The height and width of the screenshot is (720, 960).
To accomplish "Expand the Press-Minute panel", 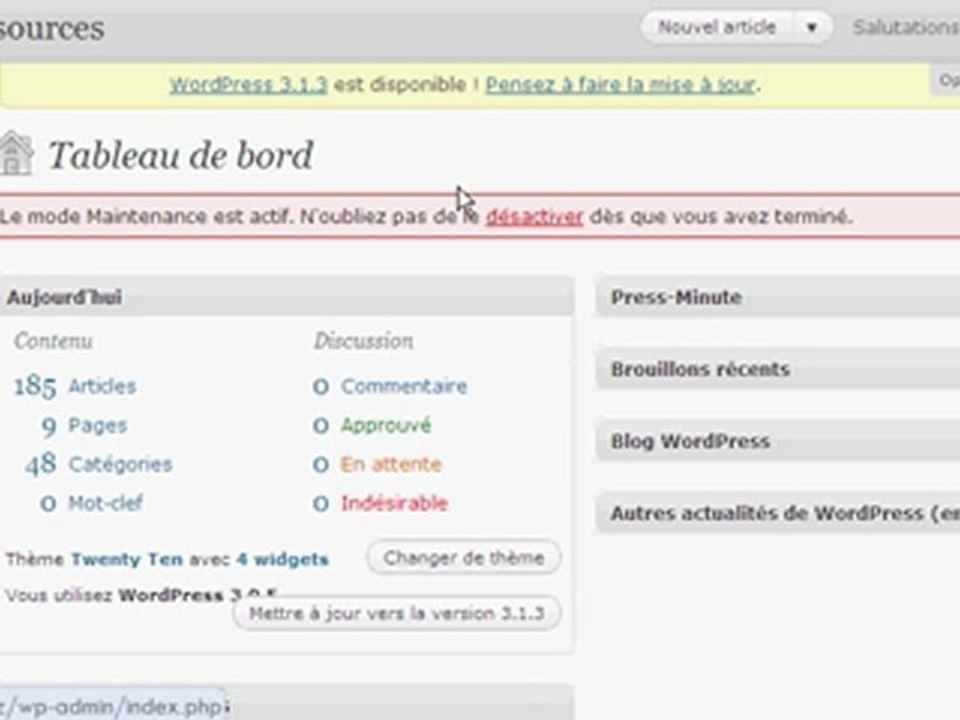I will click(778, 297).
